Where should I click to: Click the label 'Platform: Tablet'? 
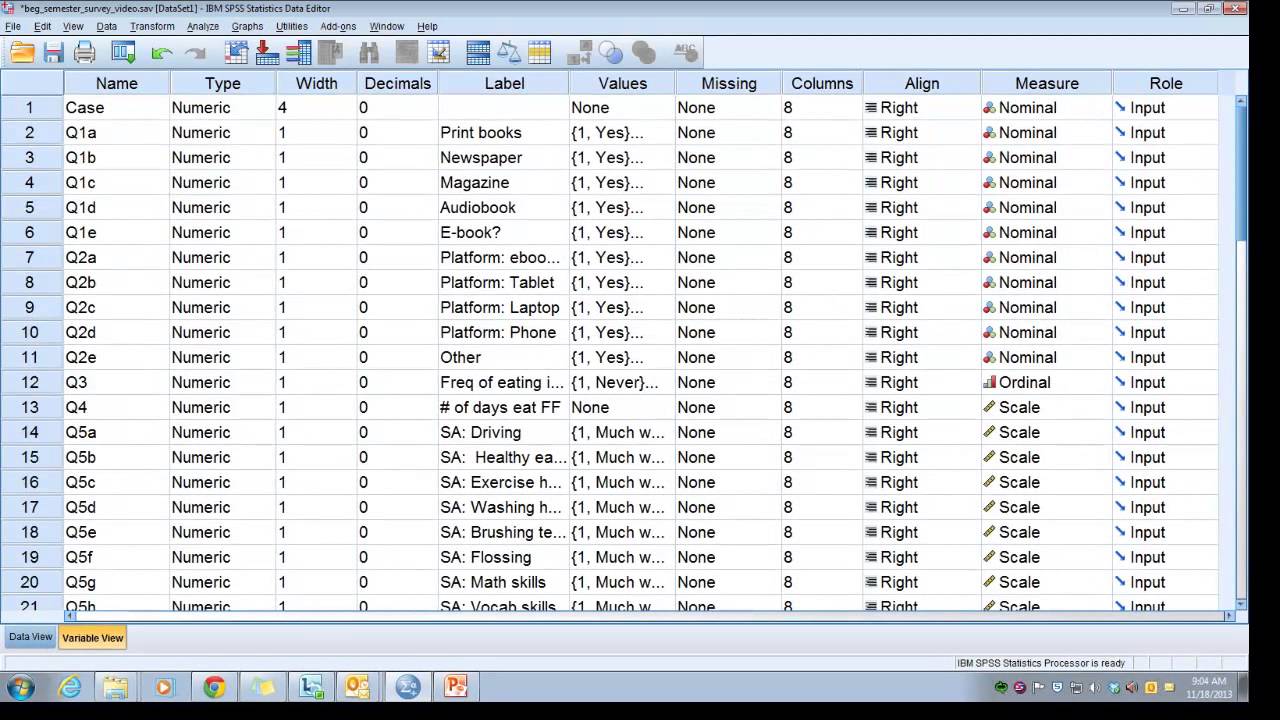(497, 282)
